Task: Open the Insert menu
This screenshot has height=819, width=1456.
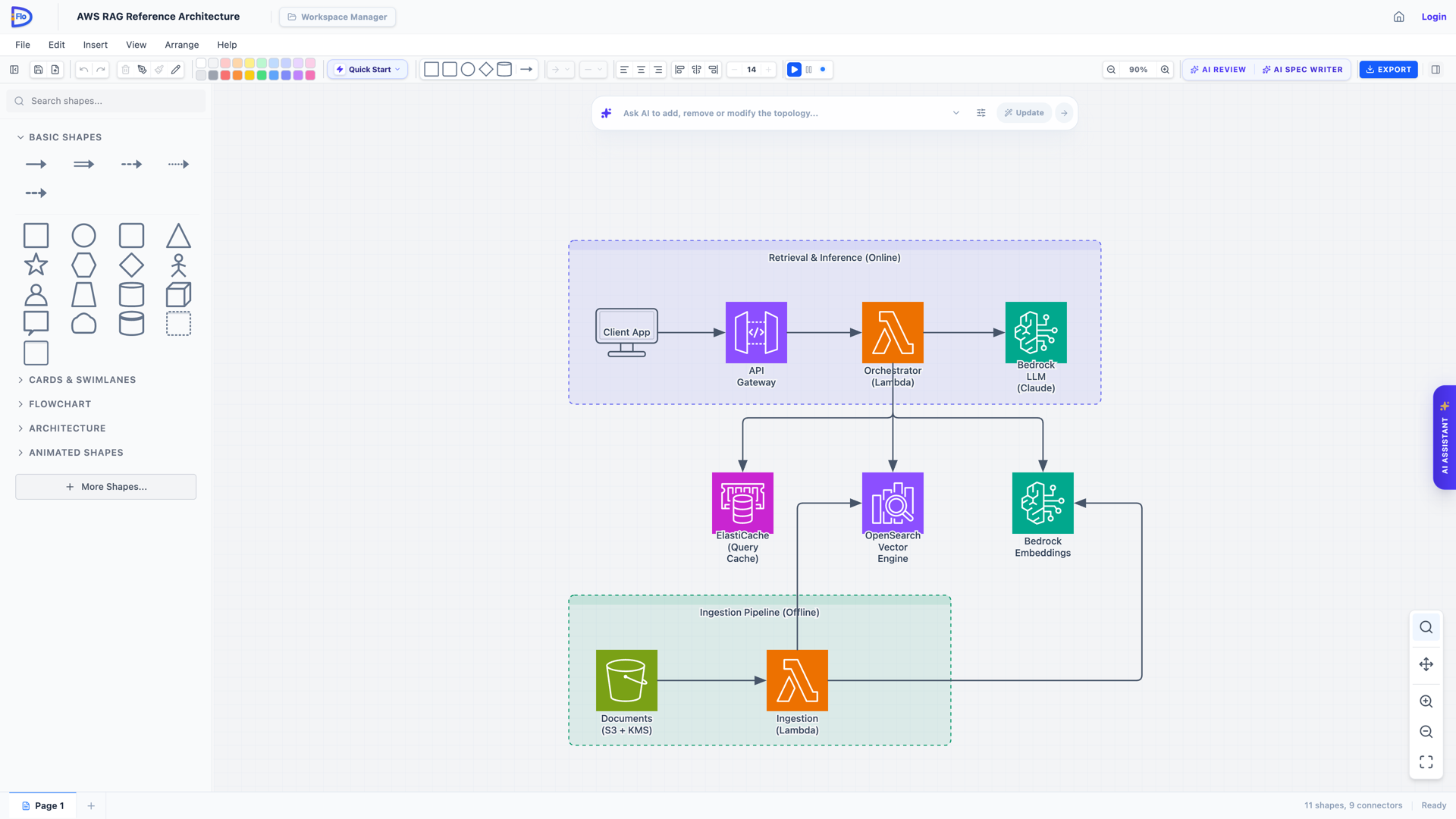Action: 96,45
